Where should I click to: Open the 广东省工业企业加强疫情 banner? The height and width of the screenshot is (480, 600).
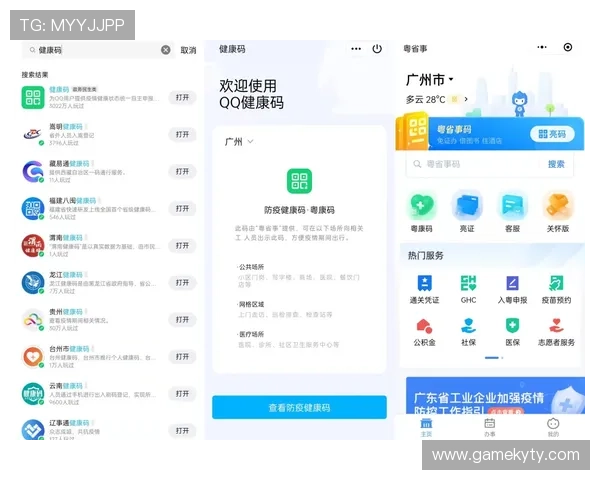point(495,395)
